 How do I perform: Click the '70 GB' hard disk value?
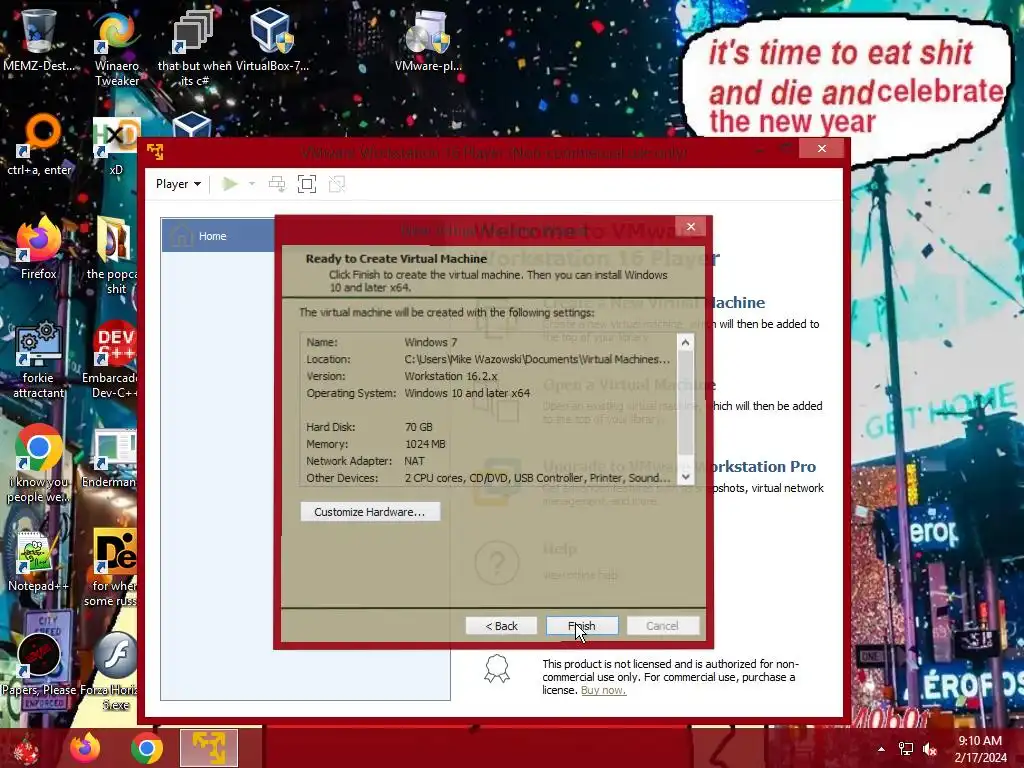click(419, 427)
